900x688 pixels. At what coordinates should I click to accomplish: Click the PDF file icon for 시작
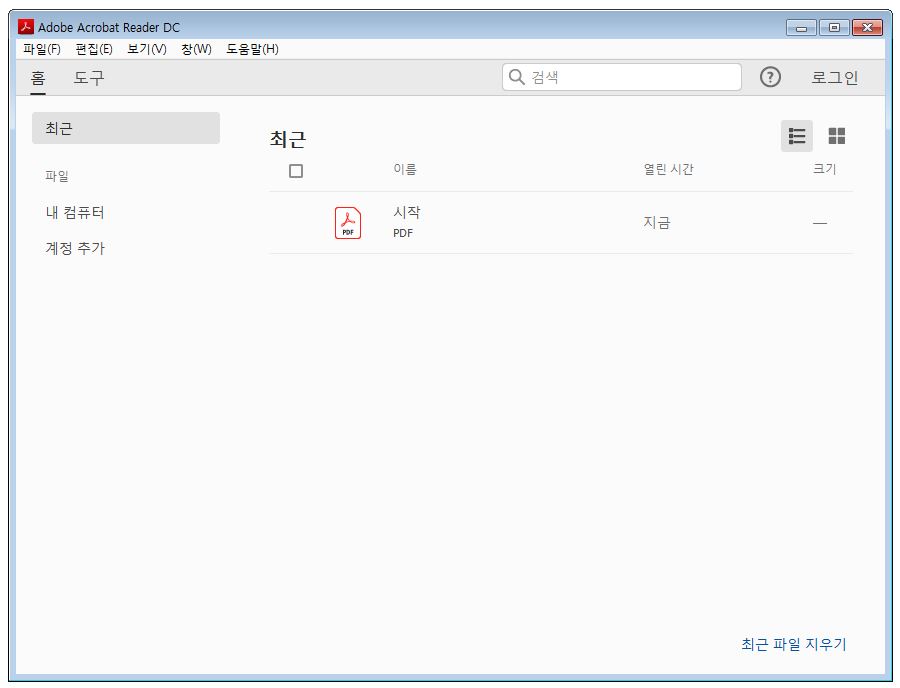pyautogui.click(x=348, y=223)
